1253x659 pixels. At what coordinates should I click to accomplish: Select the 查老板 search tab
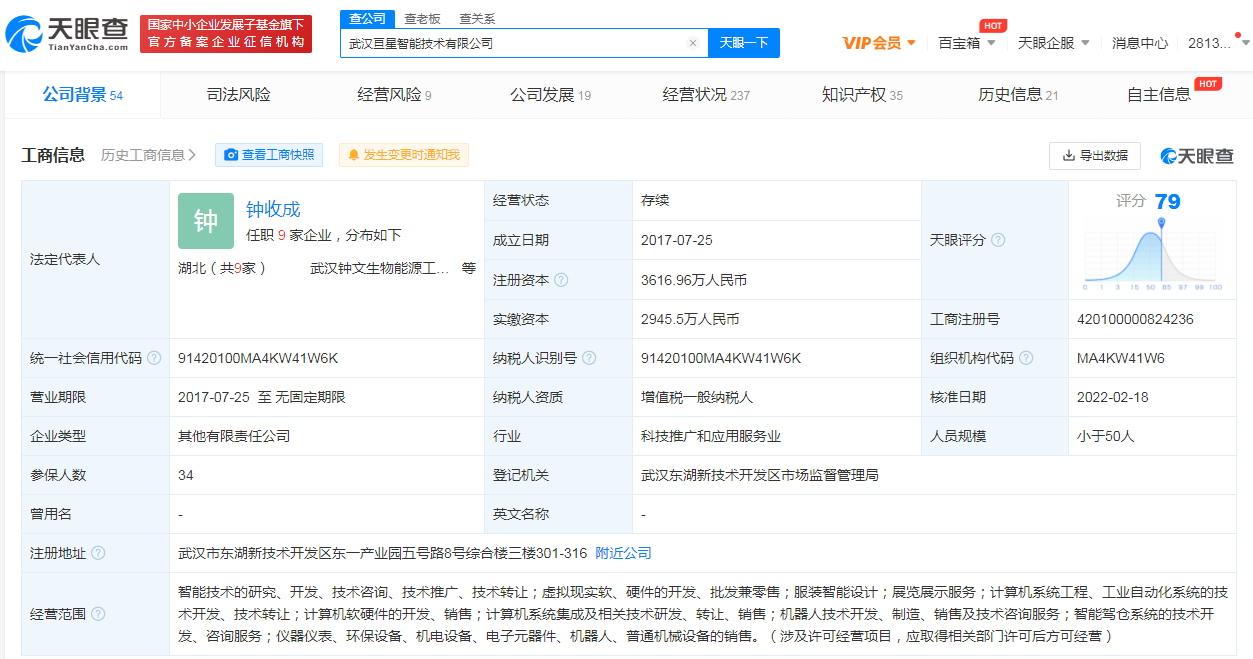point(422,19)
